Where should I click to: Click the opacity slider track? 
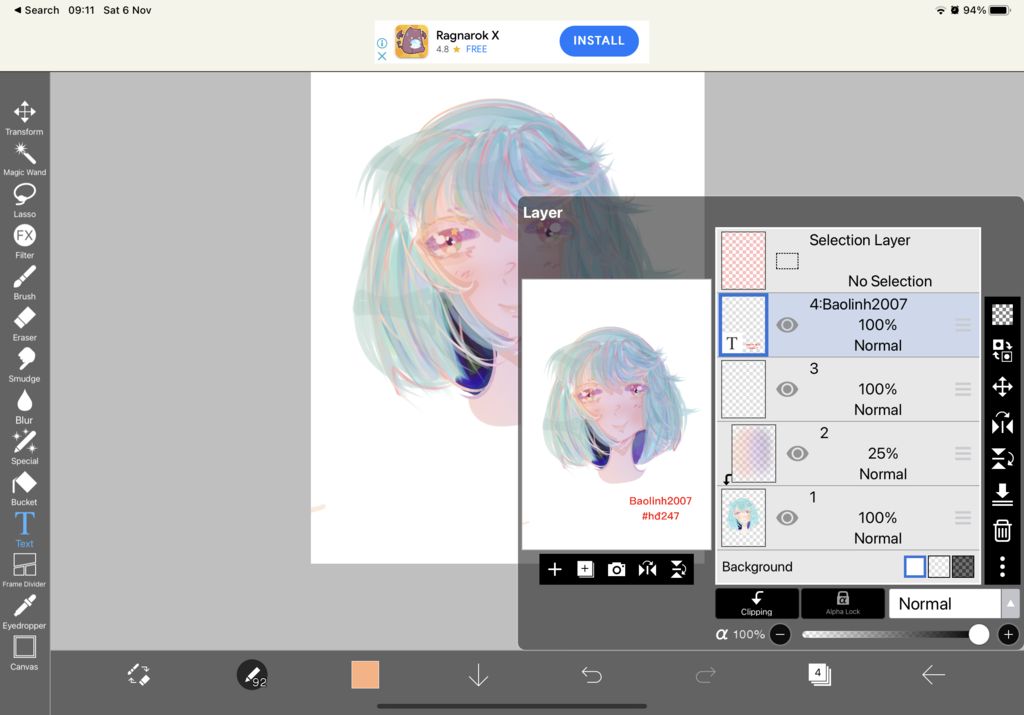tap(893, 634)
